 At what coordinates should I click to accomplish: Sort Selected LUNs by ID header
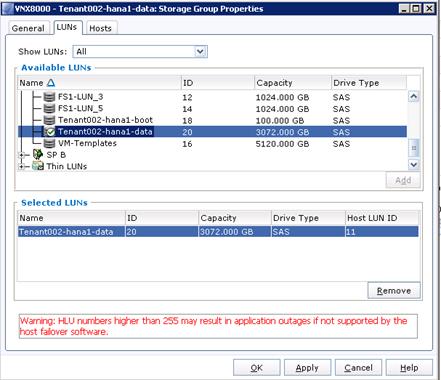[162, 218]
